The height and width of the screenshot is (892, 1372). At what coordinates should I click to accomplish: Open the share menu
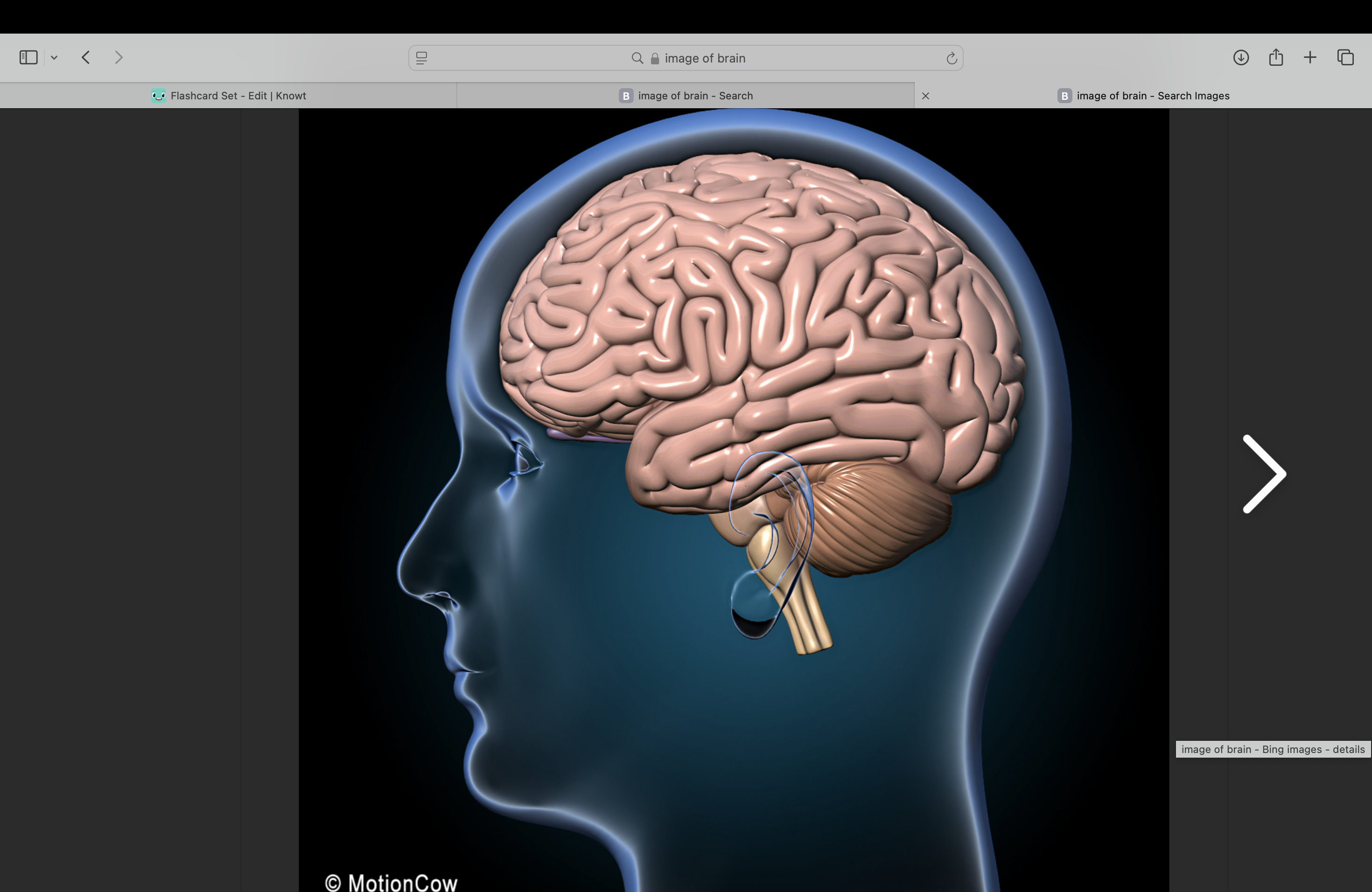click(x=1276, y=57)
